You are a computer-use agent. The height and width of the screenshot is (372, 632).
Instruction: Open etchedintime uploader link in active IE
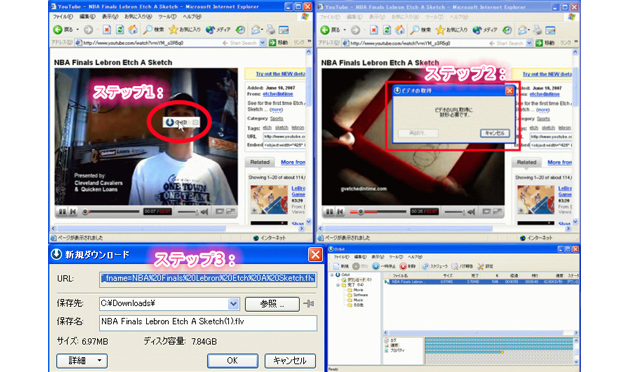[278, 94]
